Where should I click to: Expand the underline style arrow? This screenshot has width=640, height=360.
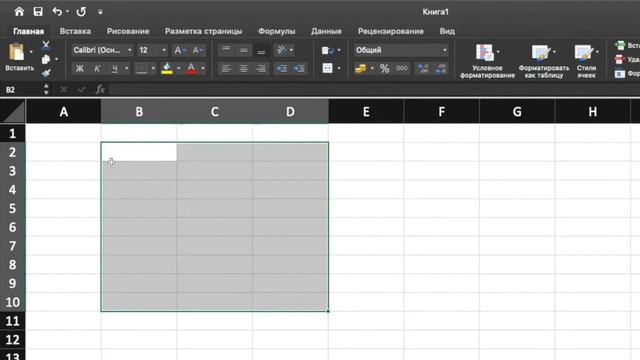pos(127,68)
